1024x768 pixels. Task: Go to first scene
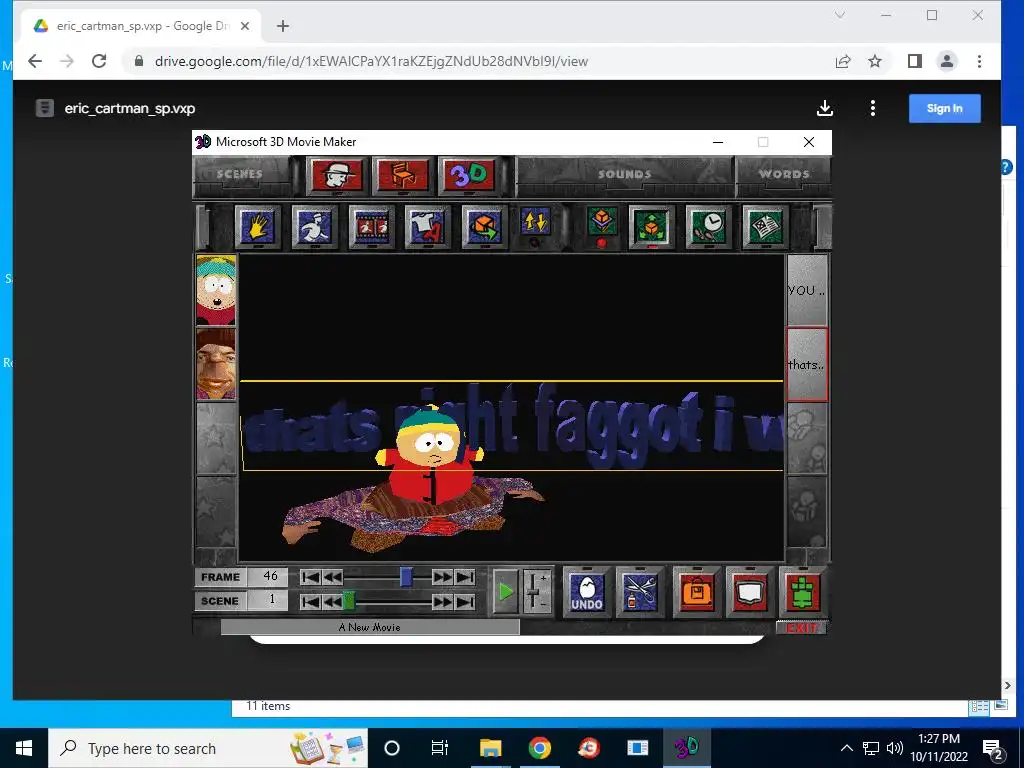(311, 601)
